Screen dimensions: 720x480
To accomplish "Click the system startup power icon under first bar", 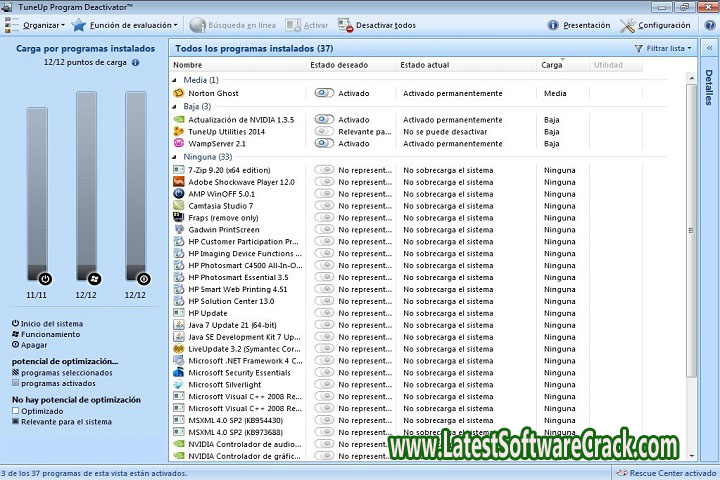I will [x=45, y=279].
